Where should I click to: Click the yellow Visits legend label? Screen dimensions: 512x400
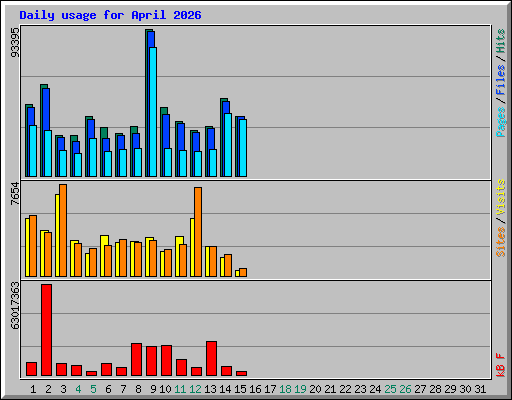pyautogui.click(x=500, y=197)
